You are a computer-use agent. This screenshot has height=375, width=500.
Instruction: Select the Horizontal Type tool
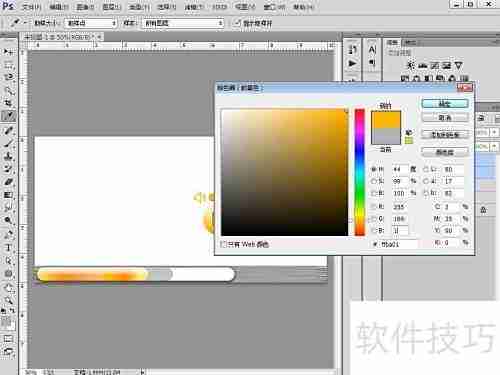[x=8, y=248]
